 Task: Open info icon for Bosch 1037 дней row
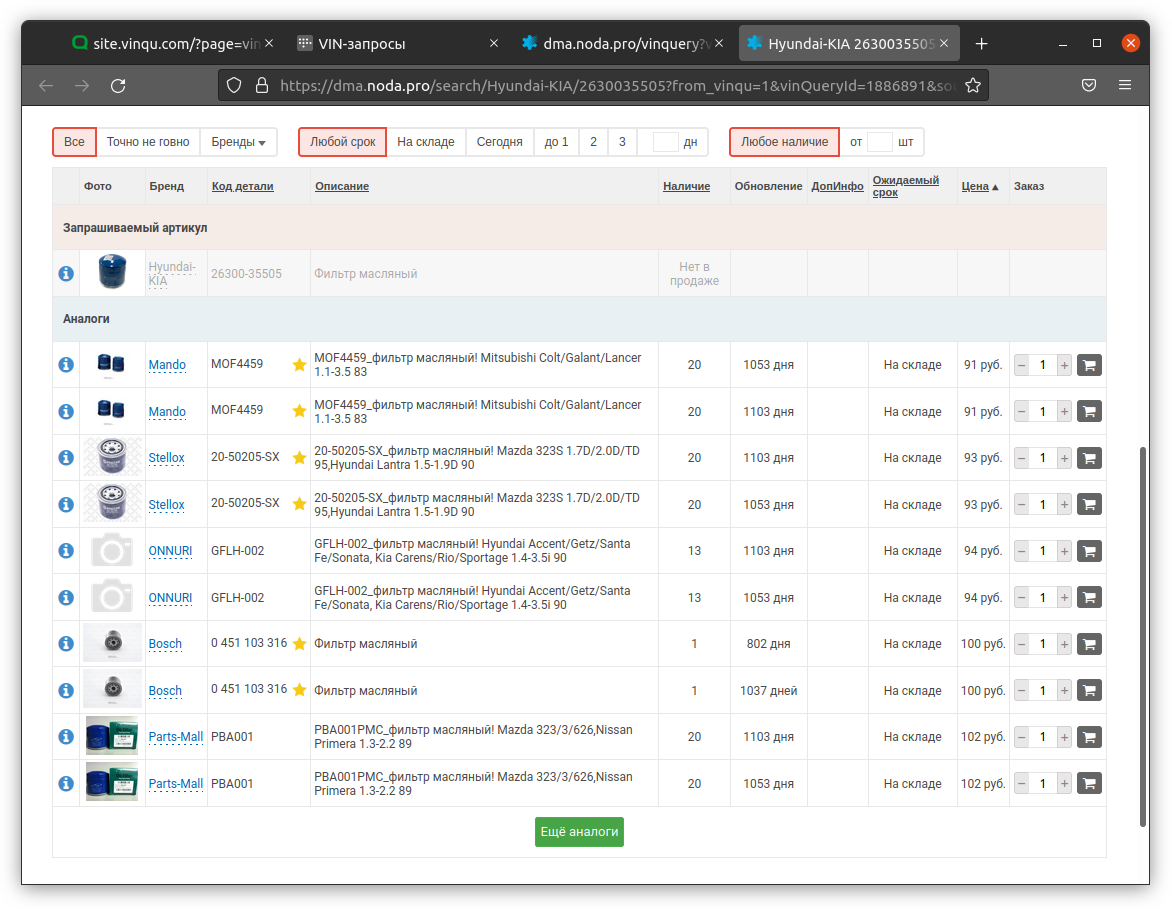(66, 690)
